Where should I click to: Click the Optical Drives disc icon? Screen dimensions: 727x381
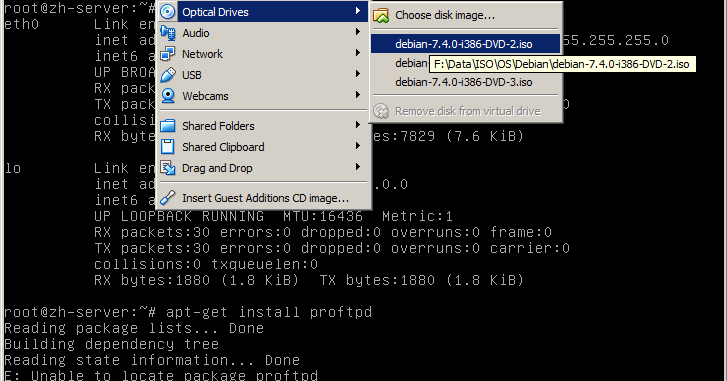pyautogui.click(x=167, y=12)
